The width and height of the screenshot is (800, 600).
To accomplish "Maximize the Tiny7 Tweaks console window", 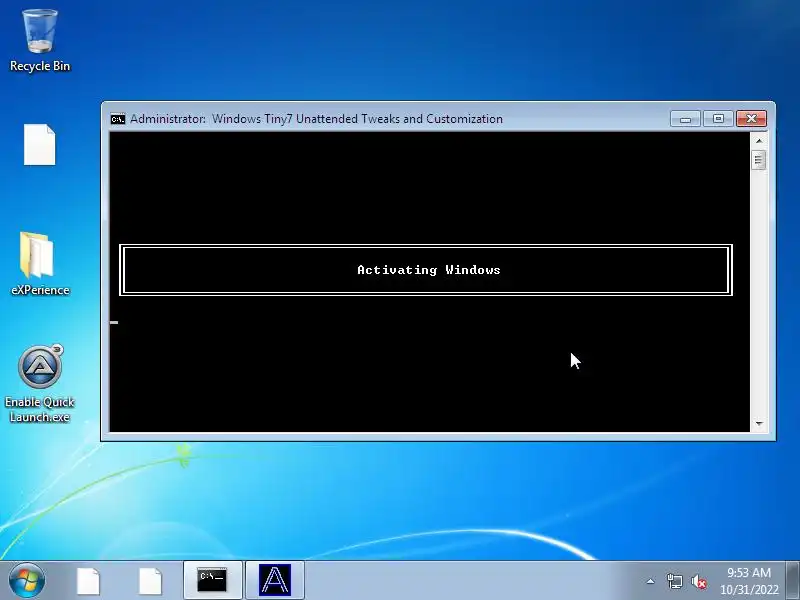I will pos(718,119).
